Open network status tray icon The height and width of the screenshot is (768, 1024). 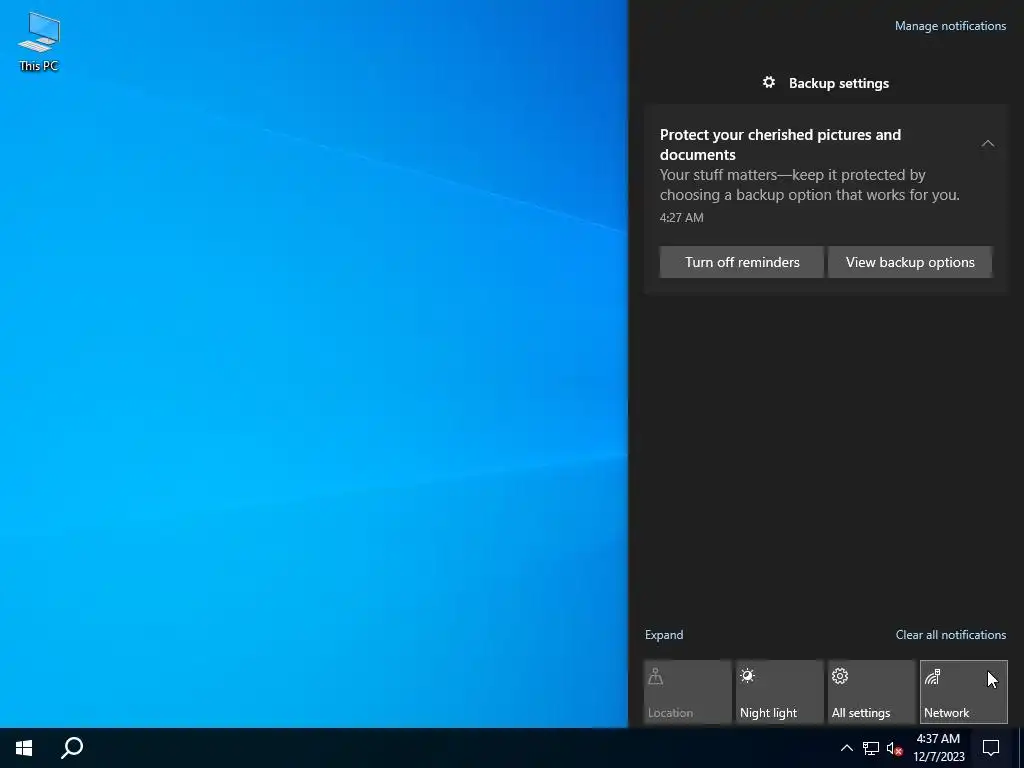click(x=871, y=748)
